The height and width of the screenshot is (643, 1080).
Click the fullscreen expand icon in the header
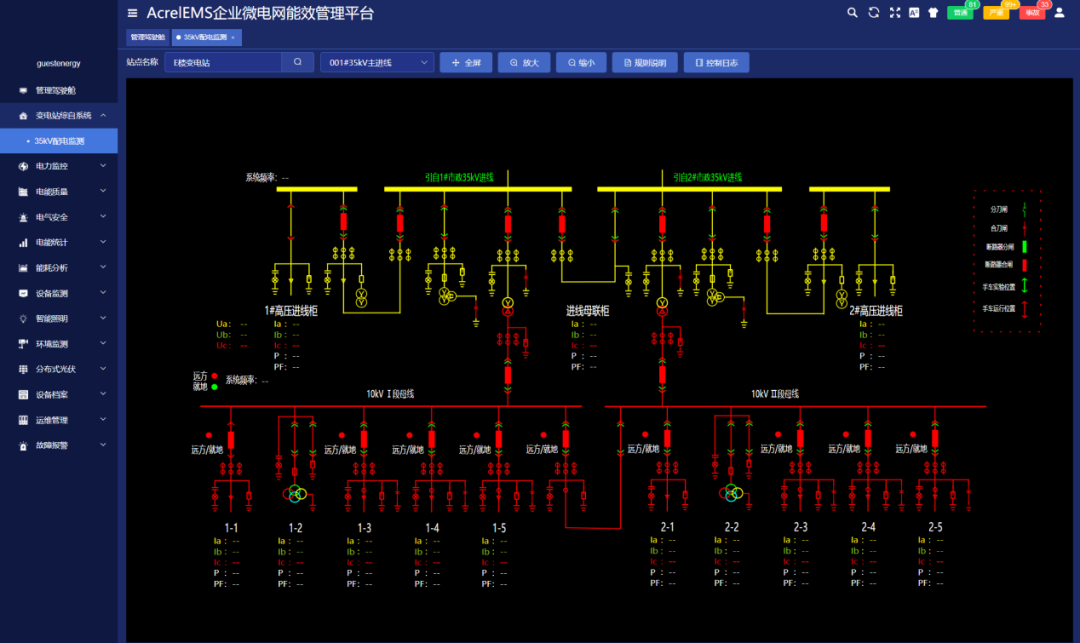tap(894, 12)
